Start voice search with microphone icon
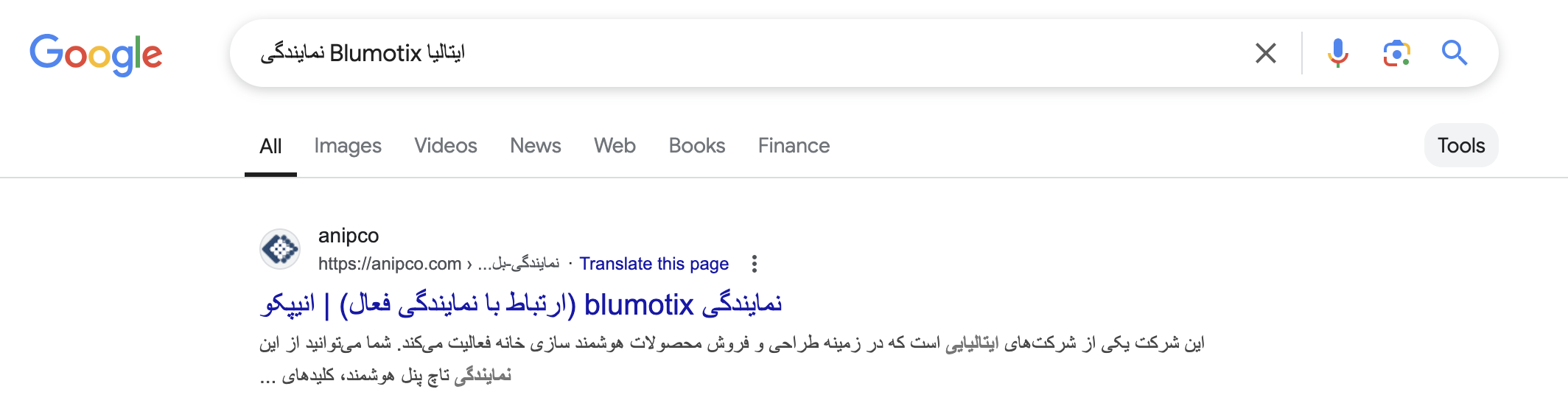The width and height of the screenshot is (1568, 420). coord(1337,53)
